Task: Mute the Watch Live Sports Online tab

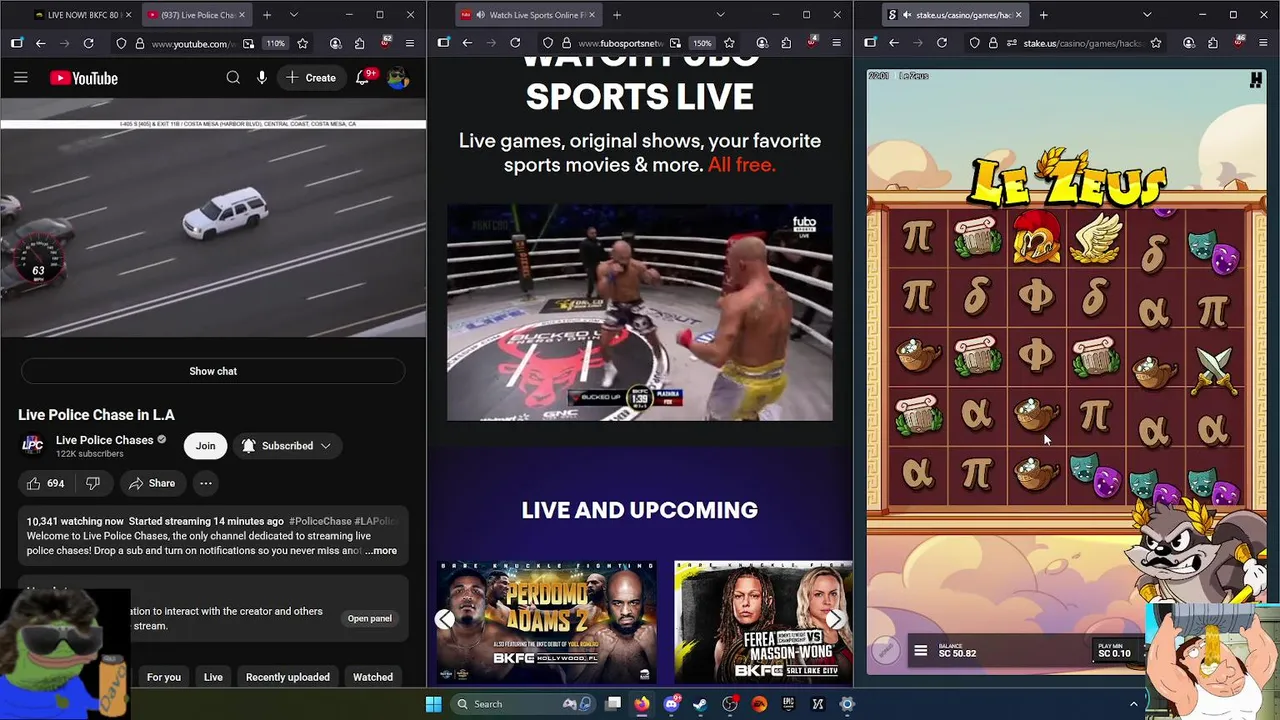Action: 480,15
